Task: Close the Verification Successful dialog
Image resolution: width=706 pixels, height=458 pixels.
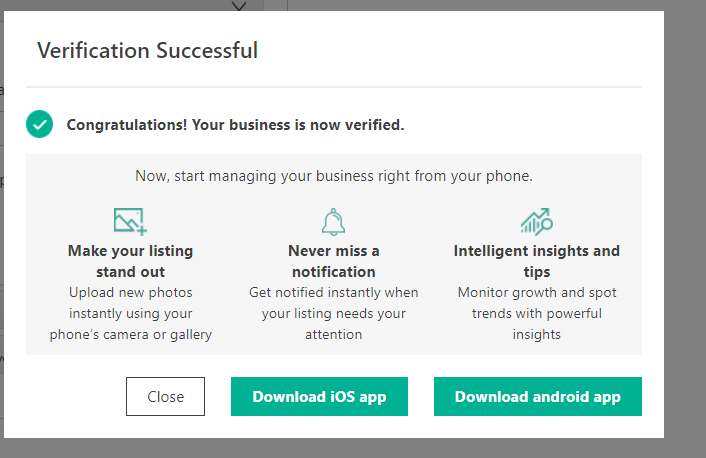Action: [165, 396]
